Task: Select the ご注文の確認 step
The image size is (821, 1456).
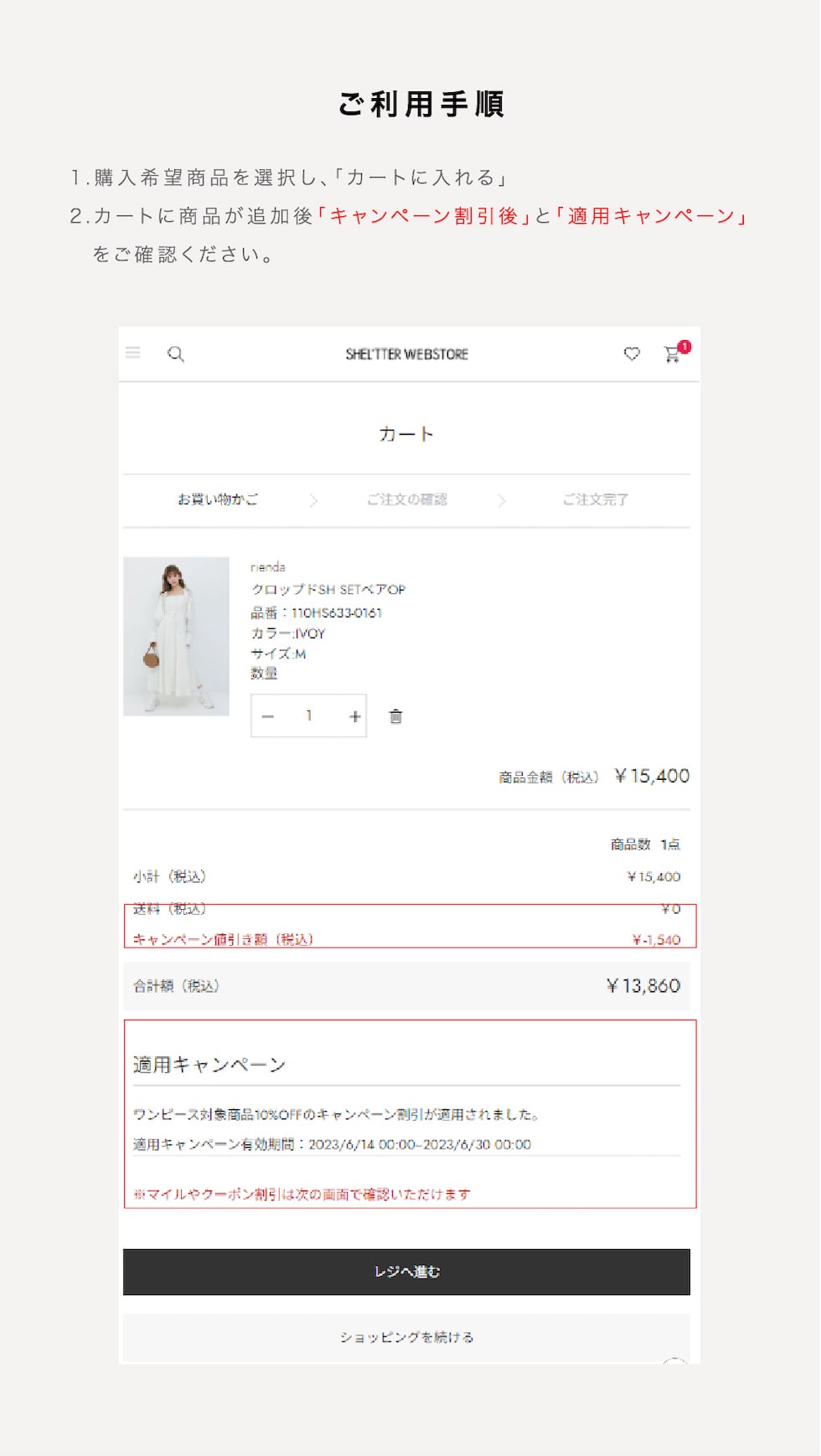Action: coord(407,499)
